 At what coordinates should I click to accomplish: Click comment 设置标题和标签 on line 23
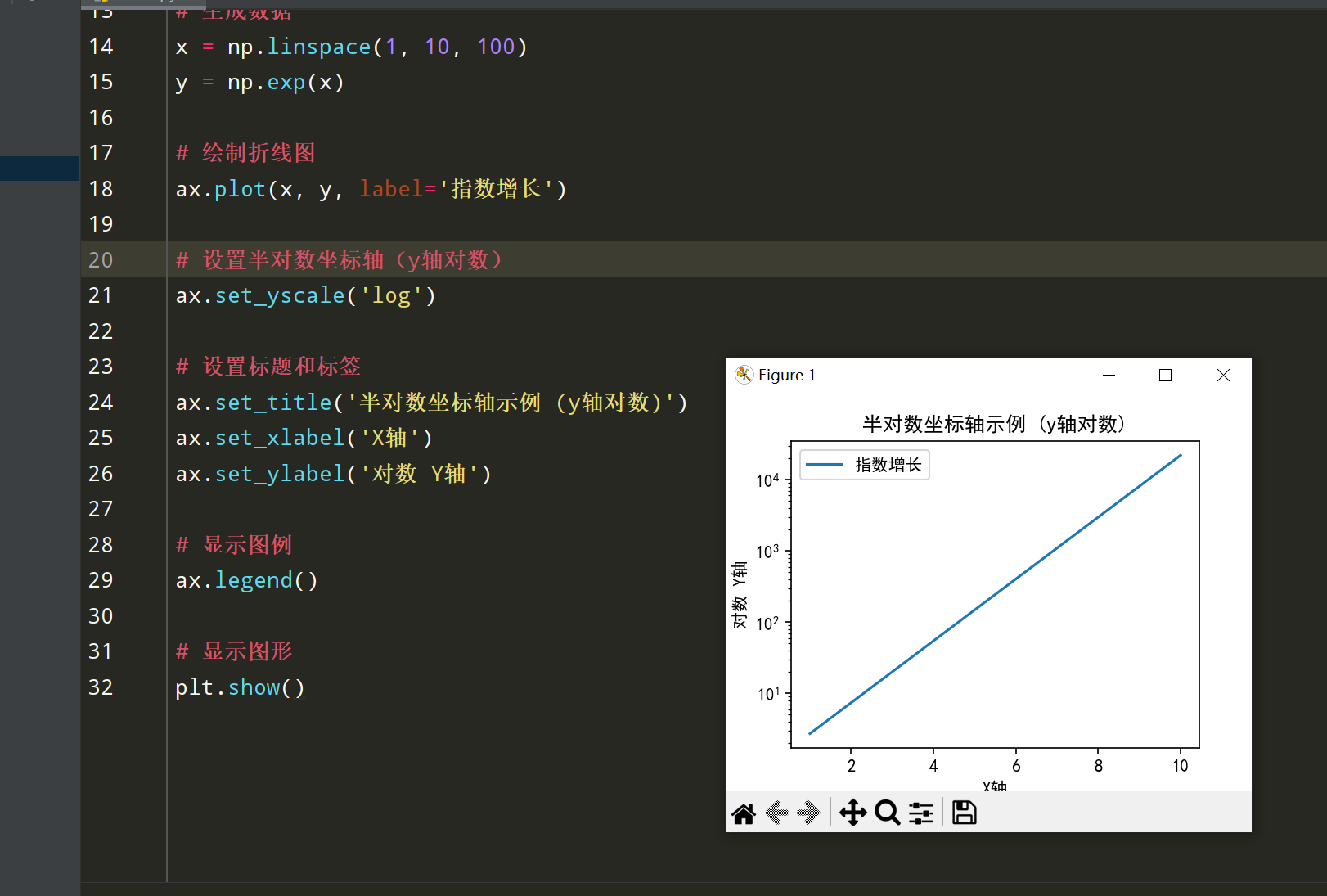coord(268,367)
